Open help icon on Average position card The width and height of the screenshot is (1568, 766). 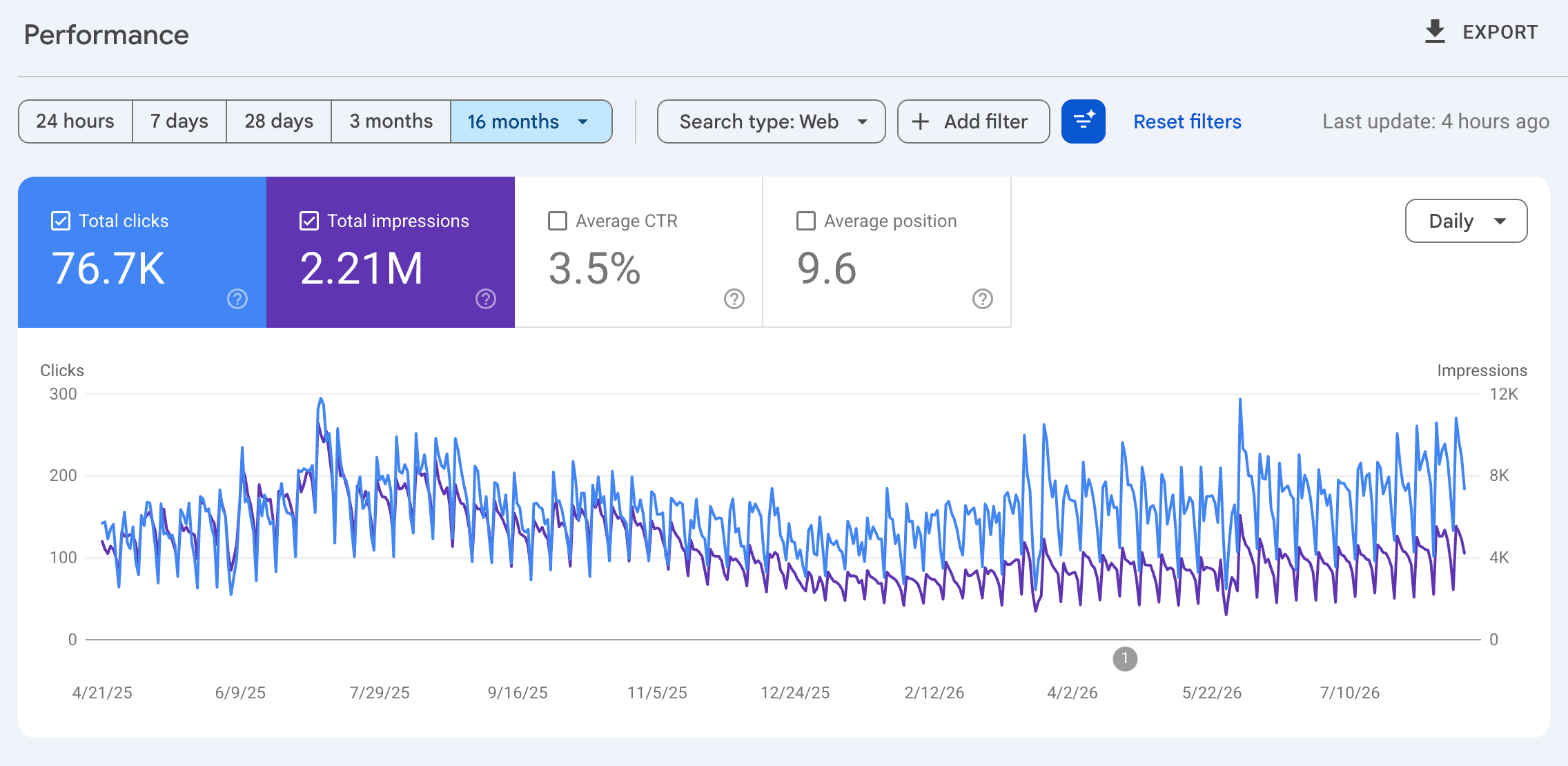983,299
